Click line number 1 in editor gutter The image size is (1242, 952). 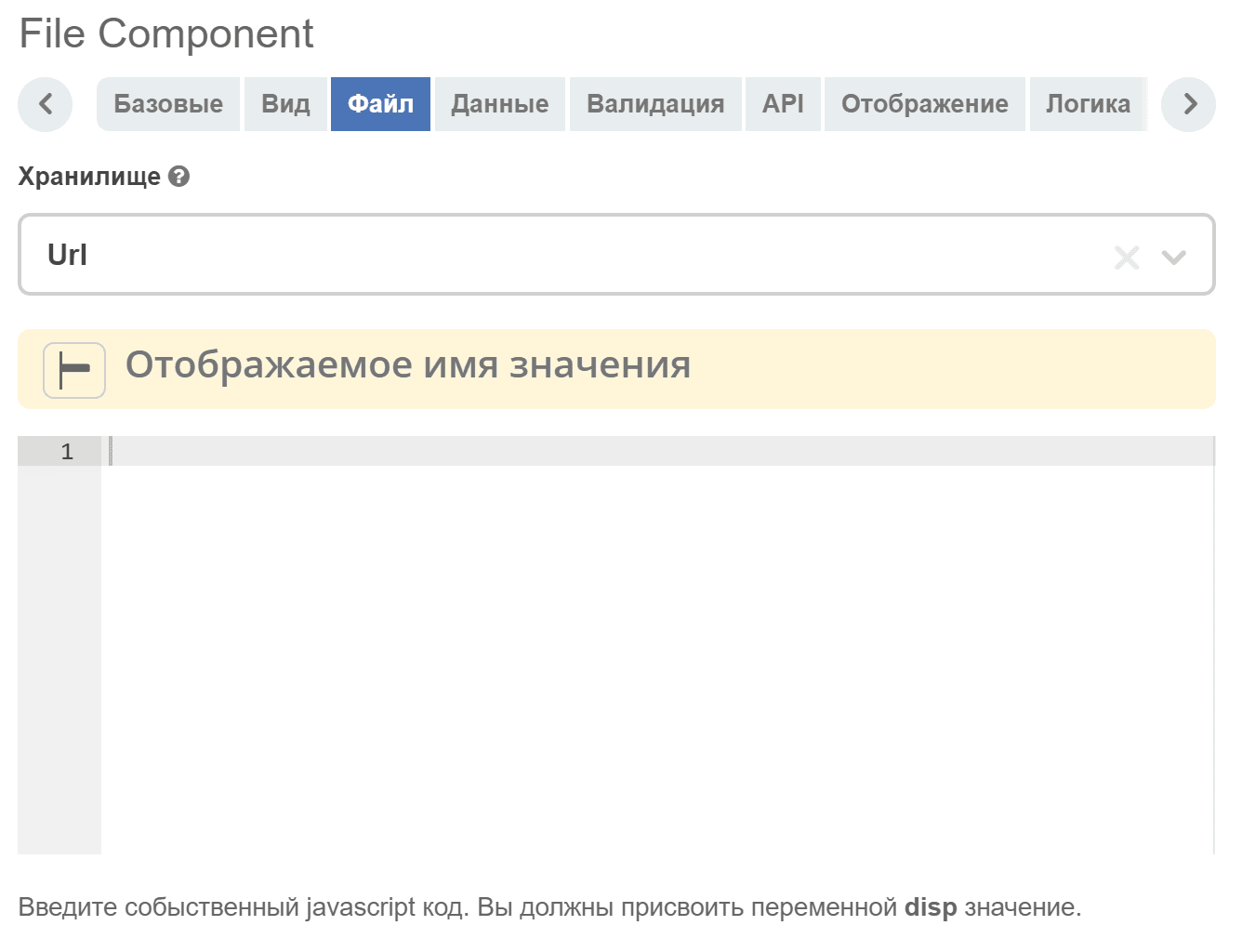click(67, 452)
